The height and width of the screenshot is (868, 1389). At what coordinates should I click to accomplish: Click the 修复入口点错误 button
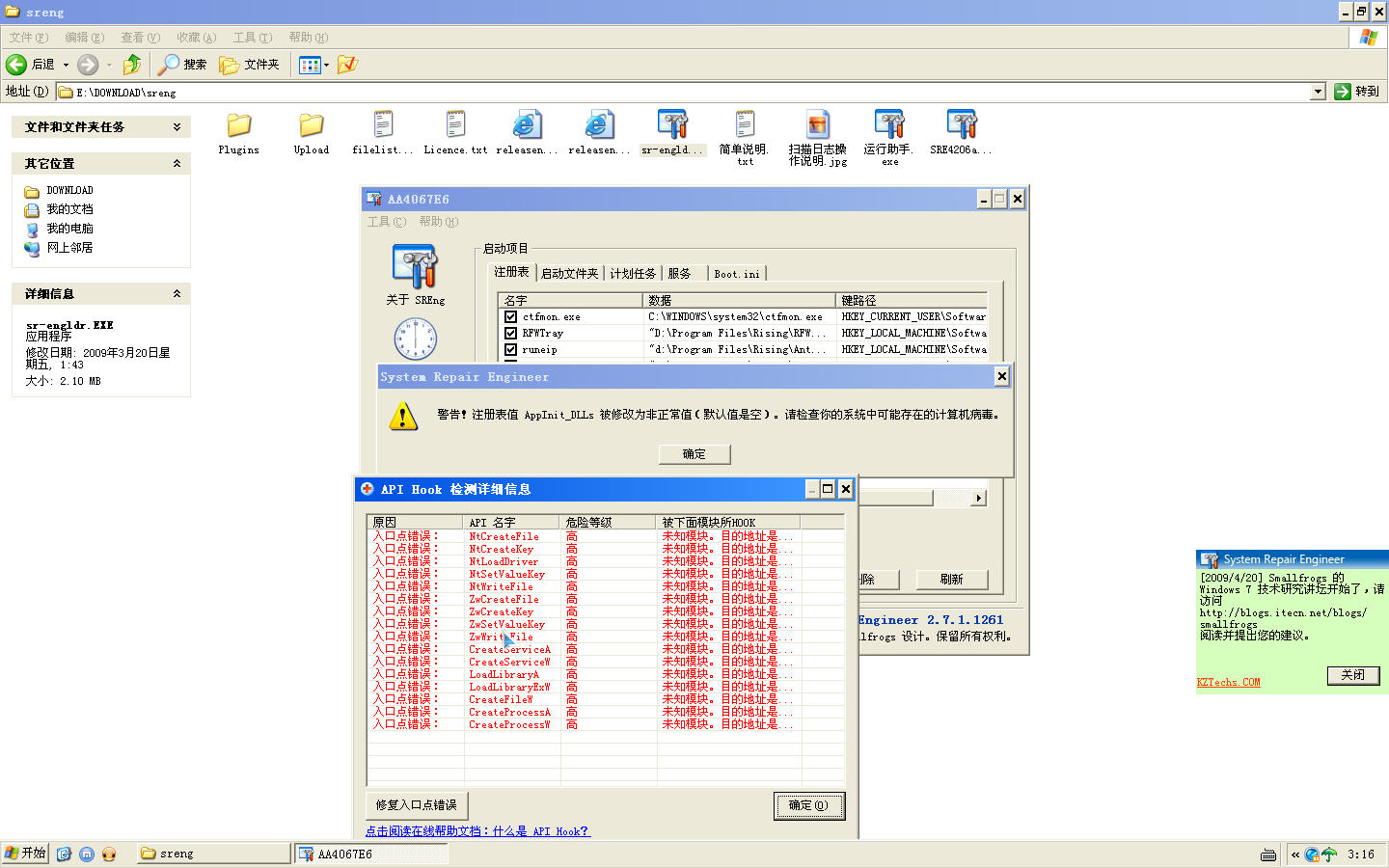(417, 804)
